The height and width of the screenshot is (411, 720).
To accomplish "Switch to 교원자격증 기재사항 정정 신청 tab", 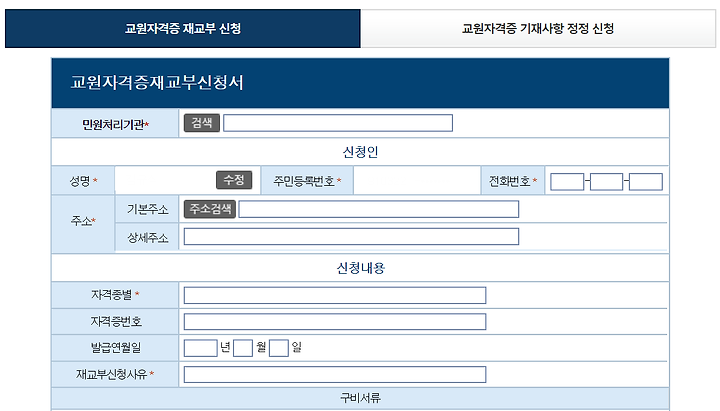I will click(538, 28).
